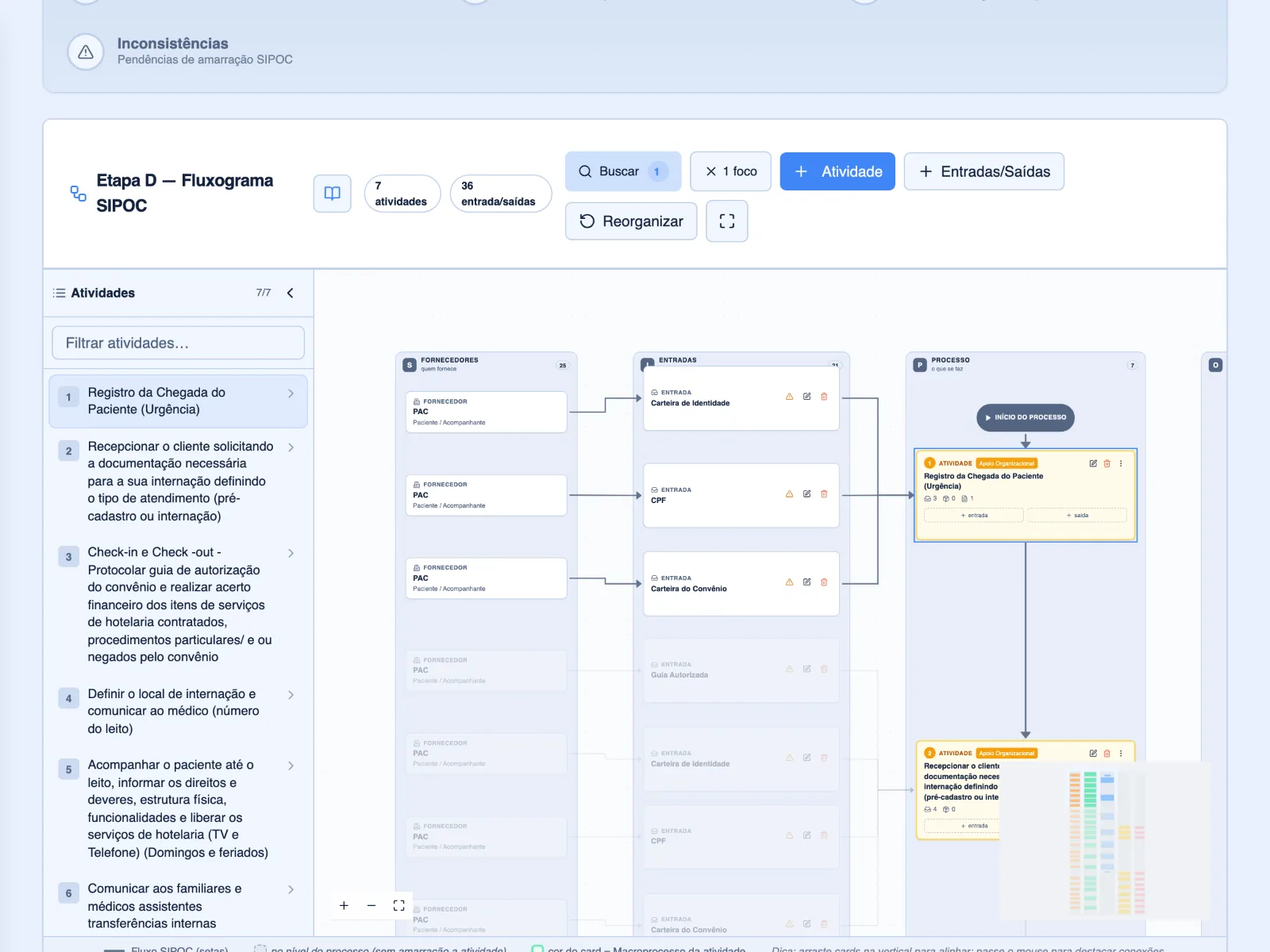
Task: Click + entrada on Registro da Chegada card
Action: 974,516
